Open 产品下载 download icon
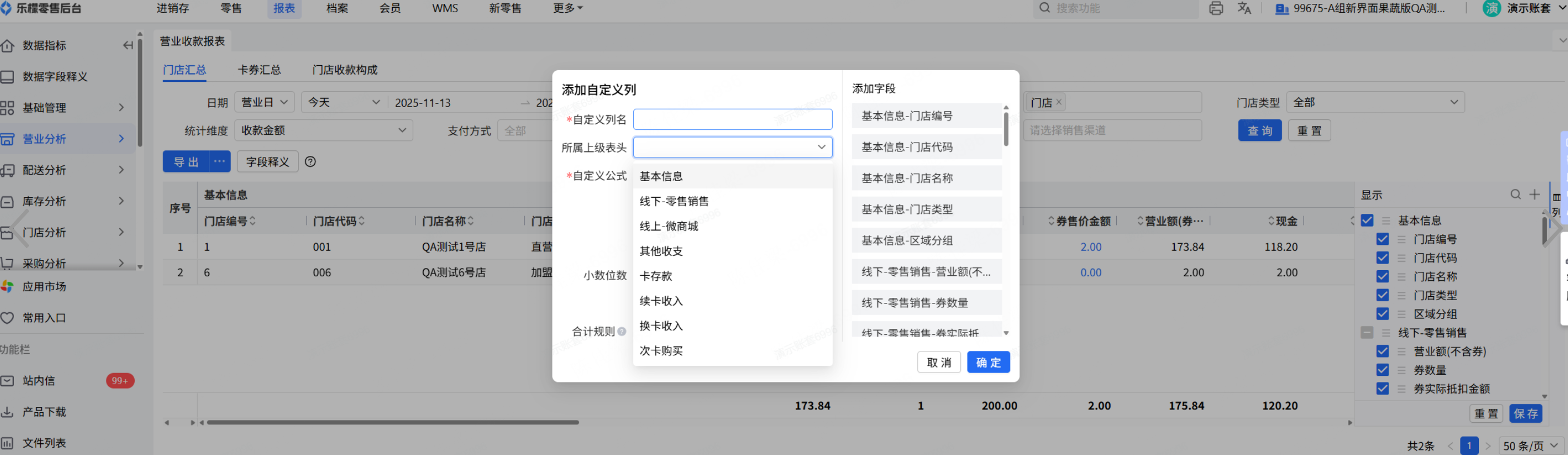The height and width of the screenshot is (455, 1568). point(7,412)
